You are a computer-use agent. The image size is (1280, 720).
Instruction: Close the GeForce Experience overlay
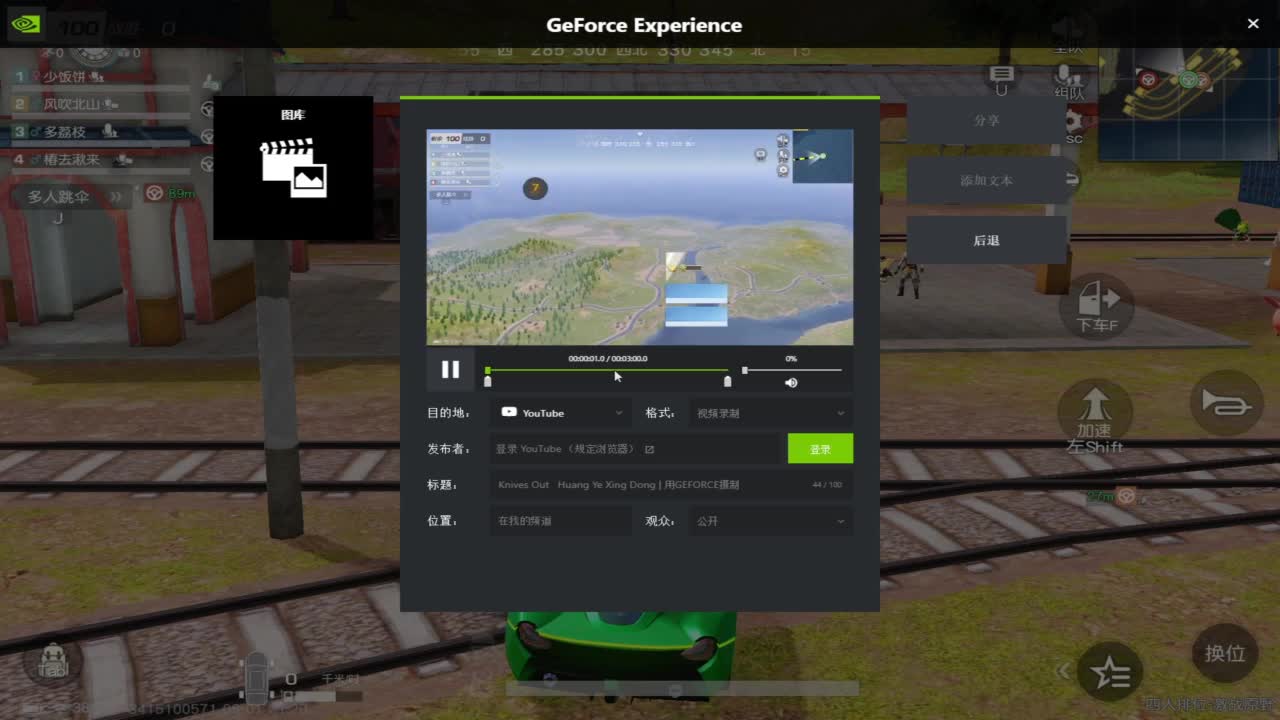pyautogui.click(x=1253, y=24)
